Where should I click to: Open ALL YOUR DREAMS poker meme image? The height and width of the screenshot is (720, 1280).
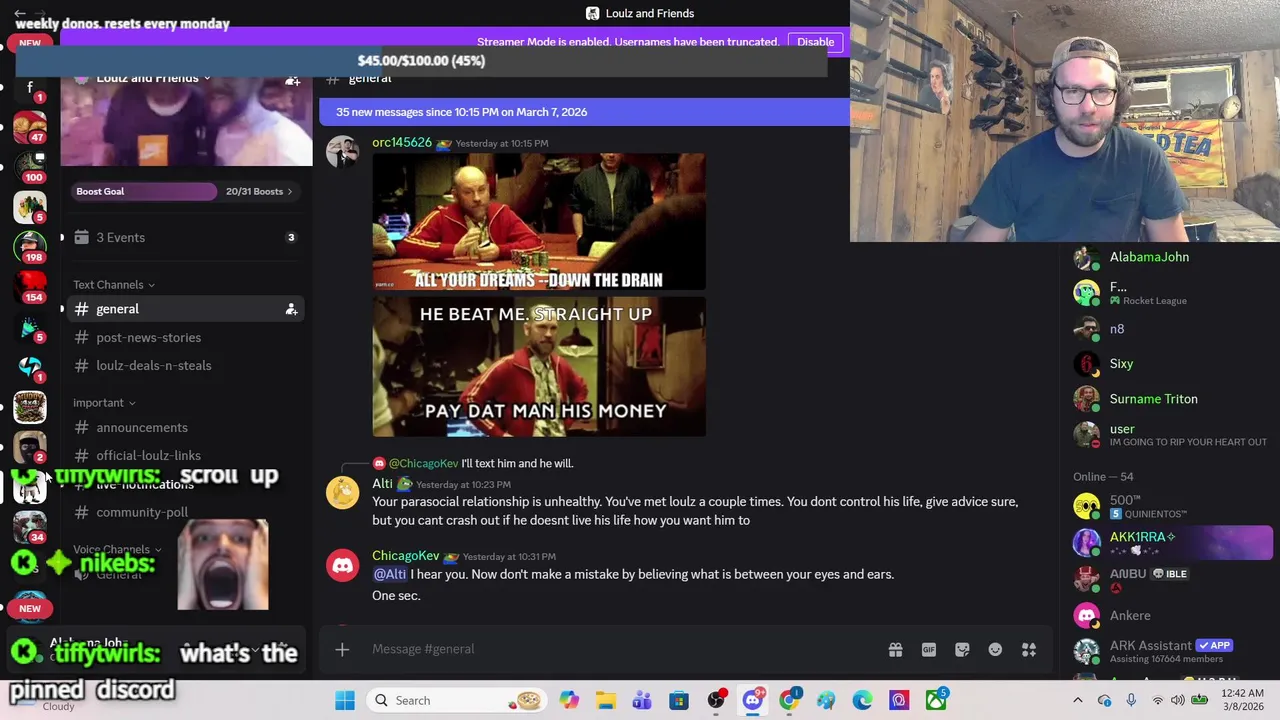pos(539,221)
